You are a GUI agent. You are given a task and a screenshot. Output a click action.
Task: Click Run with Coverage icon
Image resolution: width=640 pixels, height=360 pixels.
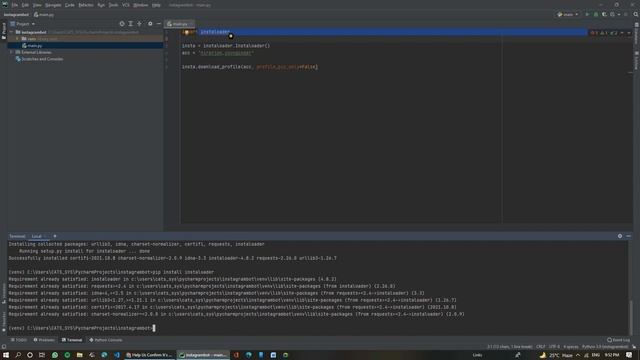pos(604,15)
